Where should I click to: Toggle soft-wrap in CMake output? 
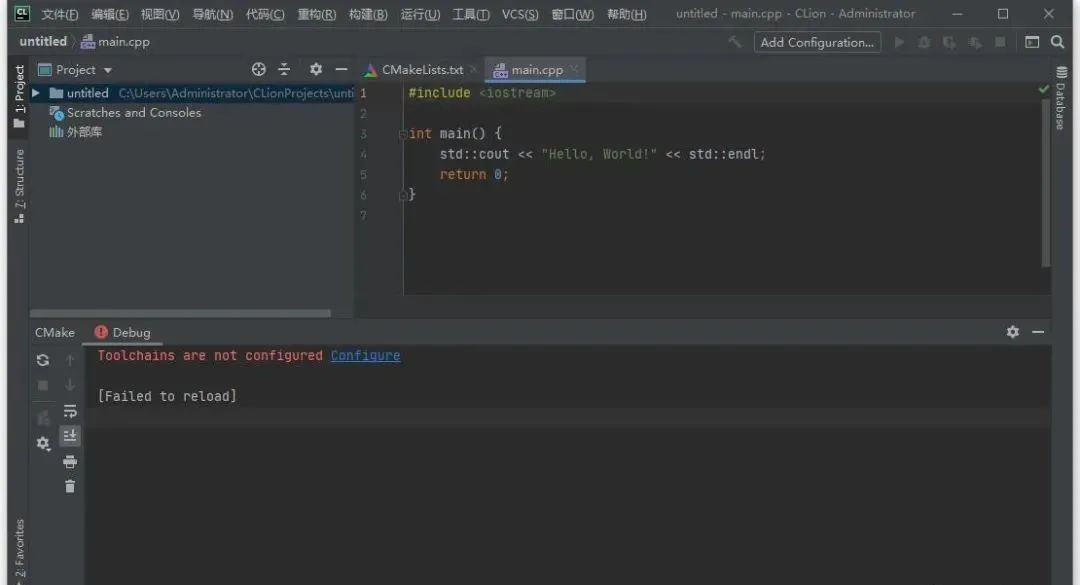coord(70,411)
